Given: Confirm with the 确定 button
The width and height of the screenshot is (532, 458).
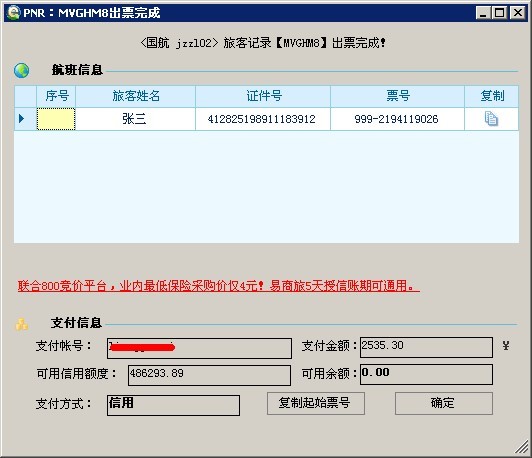Looking at the screenshot, I should pyautogui.click(x=444, y=403).
